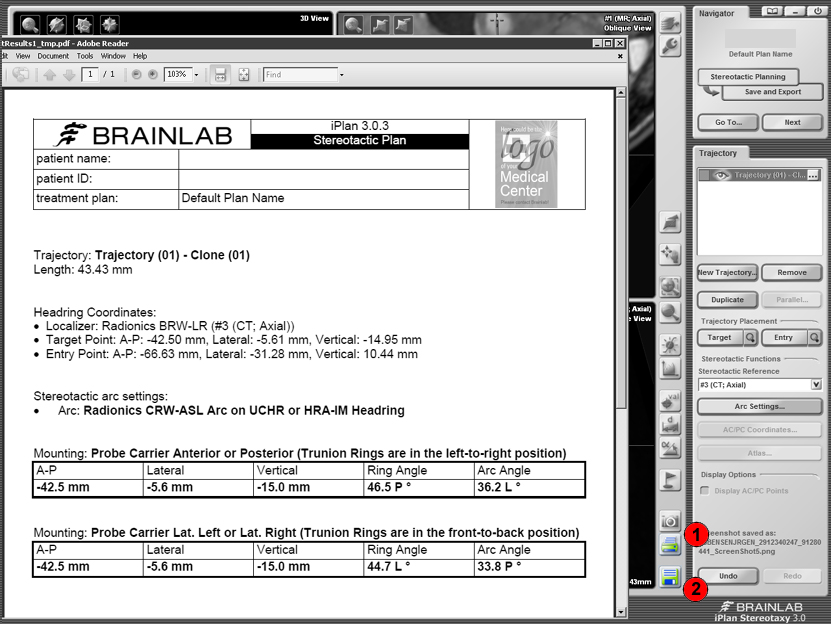Click the page number field in Reader
Screen dimensions: 831x624
[x=92, y=75]
